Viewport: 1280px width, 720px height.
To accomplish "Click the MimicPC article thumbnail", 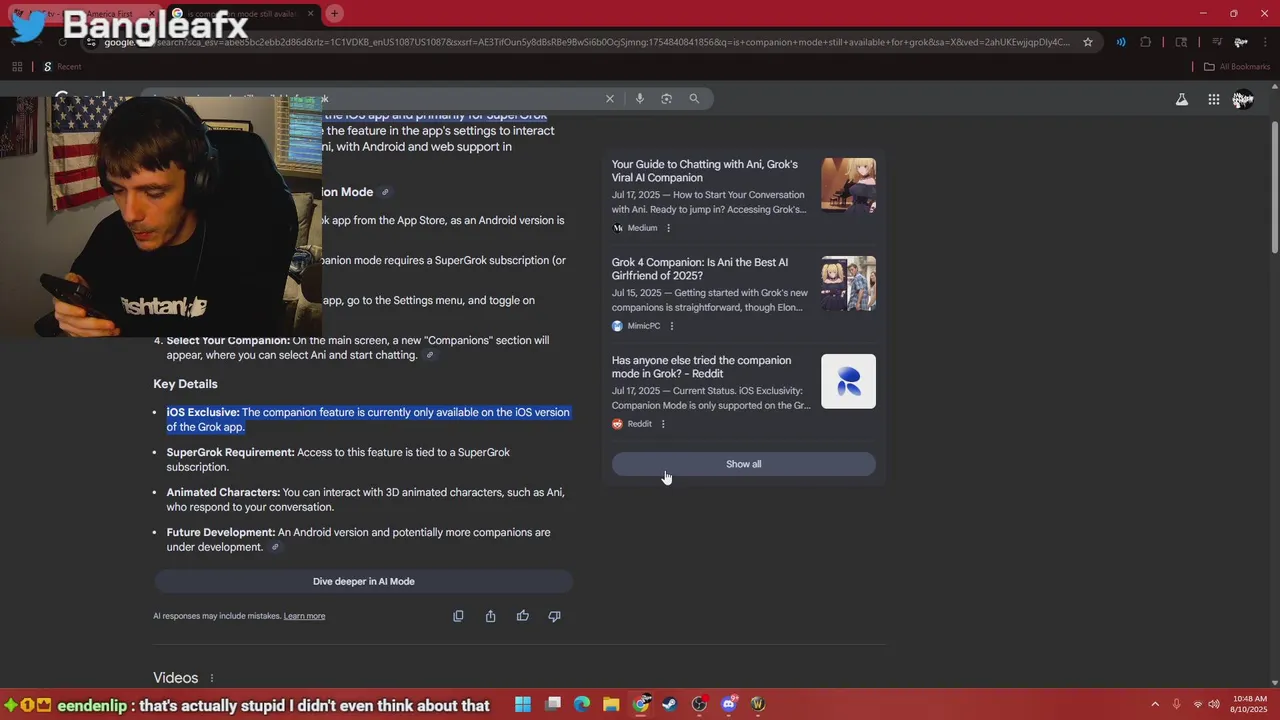I will (x=848, y=283).
